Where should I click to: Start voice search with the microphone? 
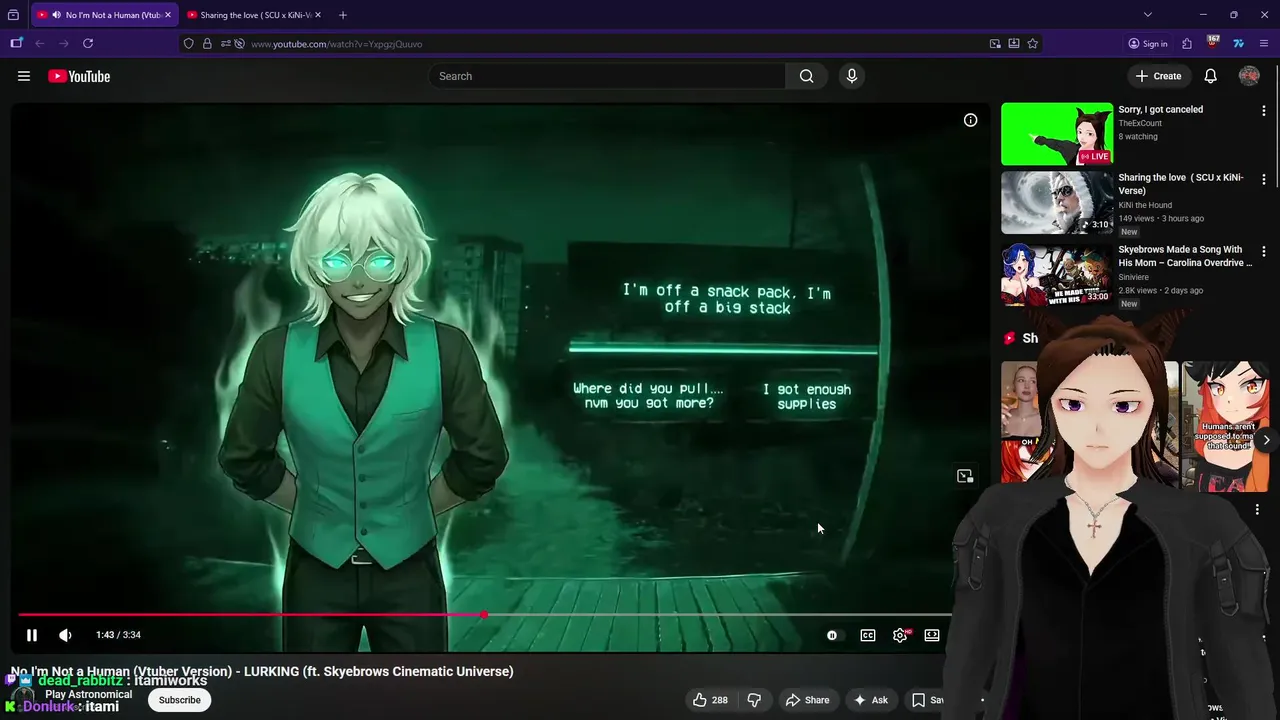click(x=852, y=76)
